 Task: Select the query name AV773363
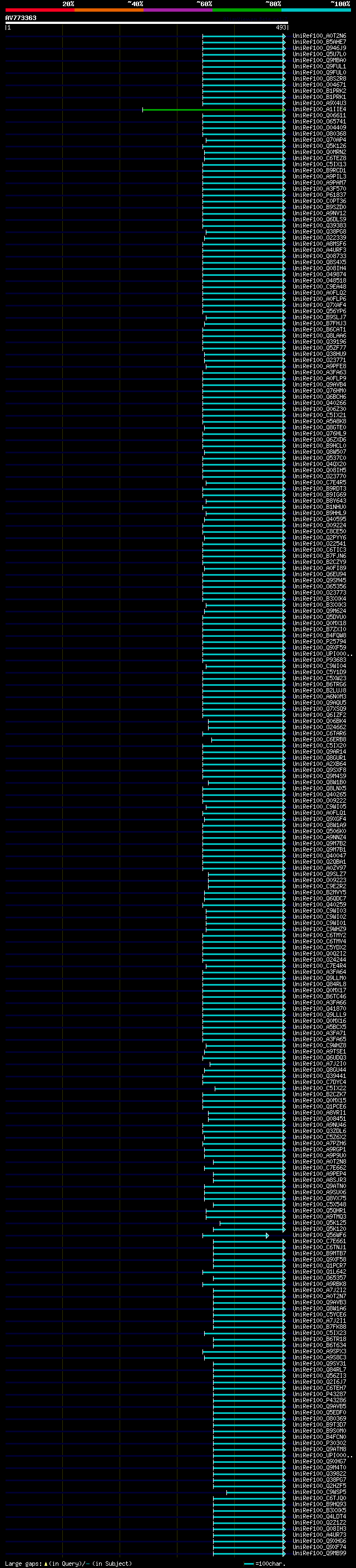(x=21, y=18)
